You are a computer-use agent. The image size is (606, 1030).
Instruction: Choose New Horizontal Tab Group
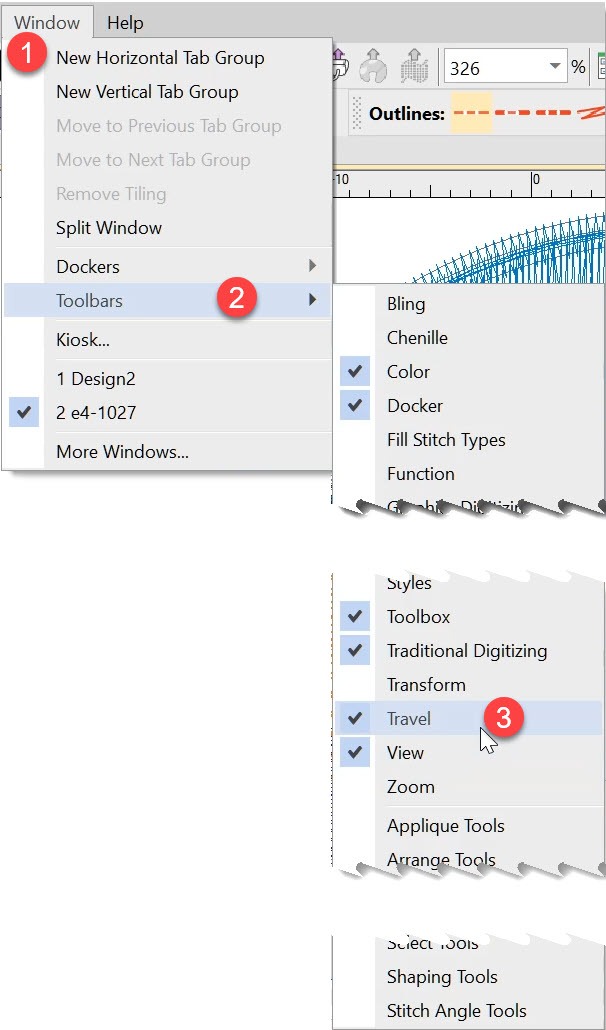tap(160, 58)
